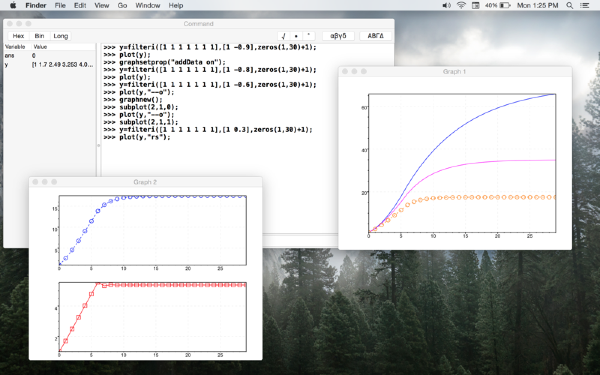Open the File menu

pos(60,5)
